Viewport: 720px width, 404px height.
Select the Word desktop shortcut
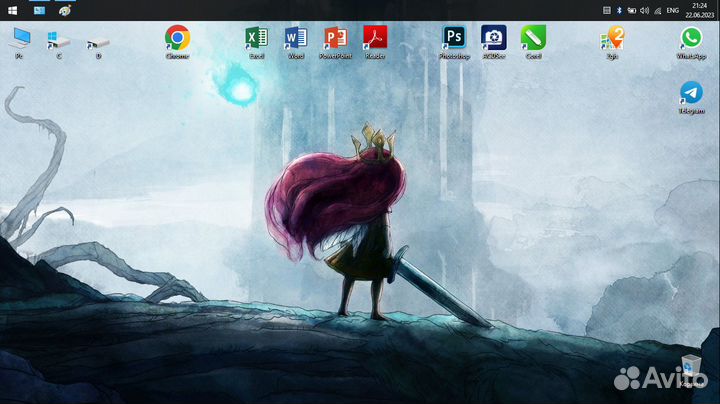click(x=296, y=42)
